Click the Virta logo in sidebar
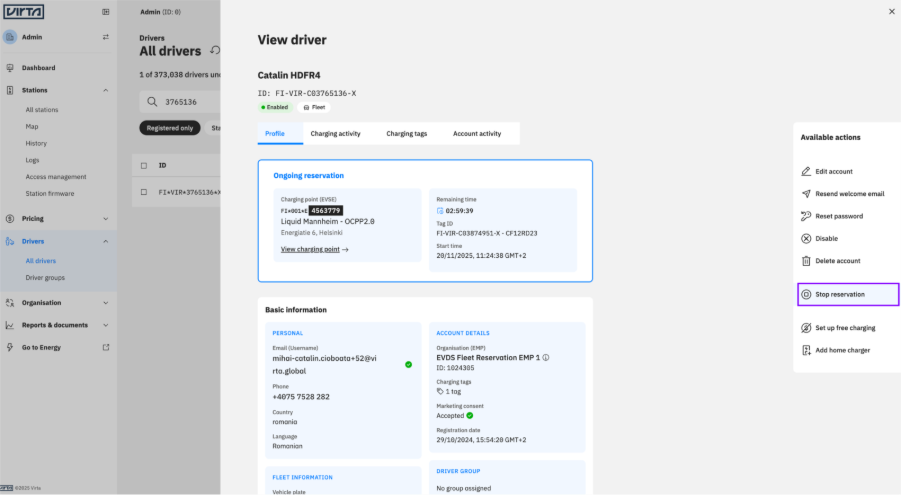Viewport: 901px width, 495px height. pyautogui.click(x=24, y=11)
